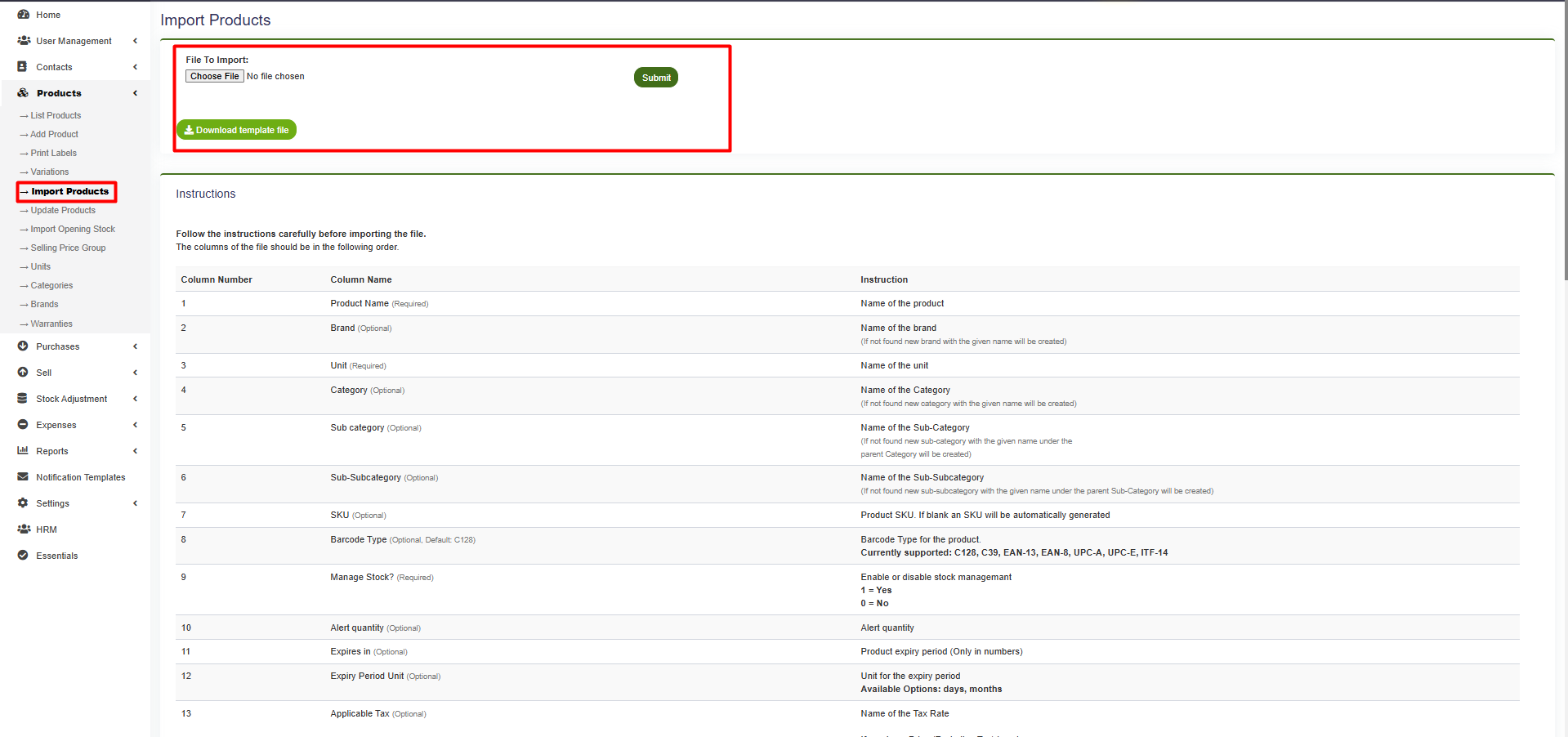
Task: Click the Essentials check-circle icon
Action: click(x=23, y=556)
